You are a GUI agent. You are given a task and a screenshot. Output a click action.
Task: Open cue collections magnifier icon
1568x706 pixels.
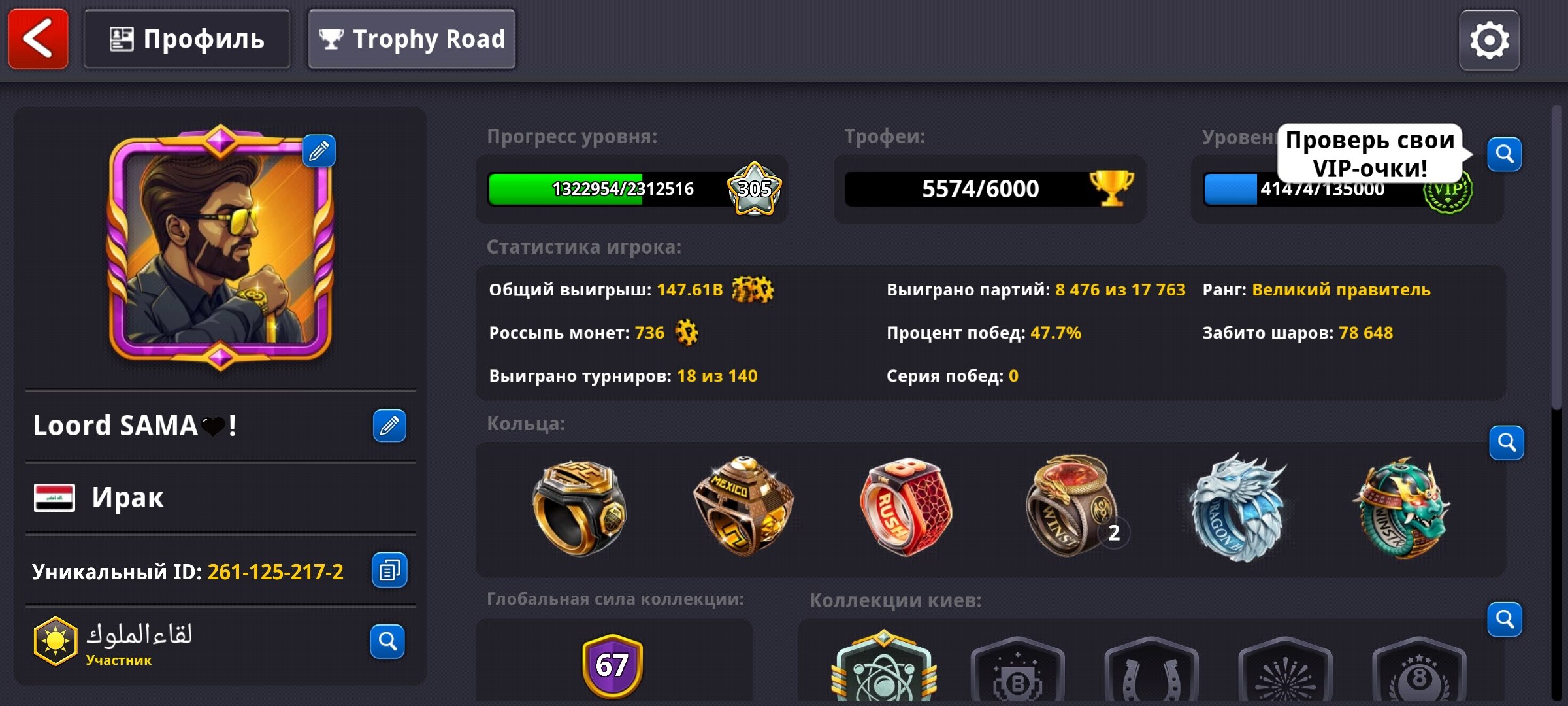(x=1505, y=618)
